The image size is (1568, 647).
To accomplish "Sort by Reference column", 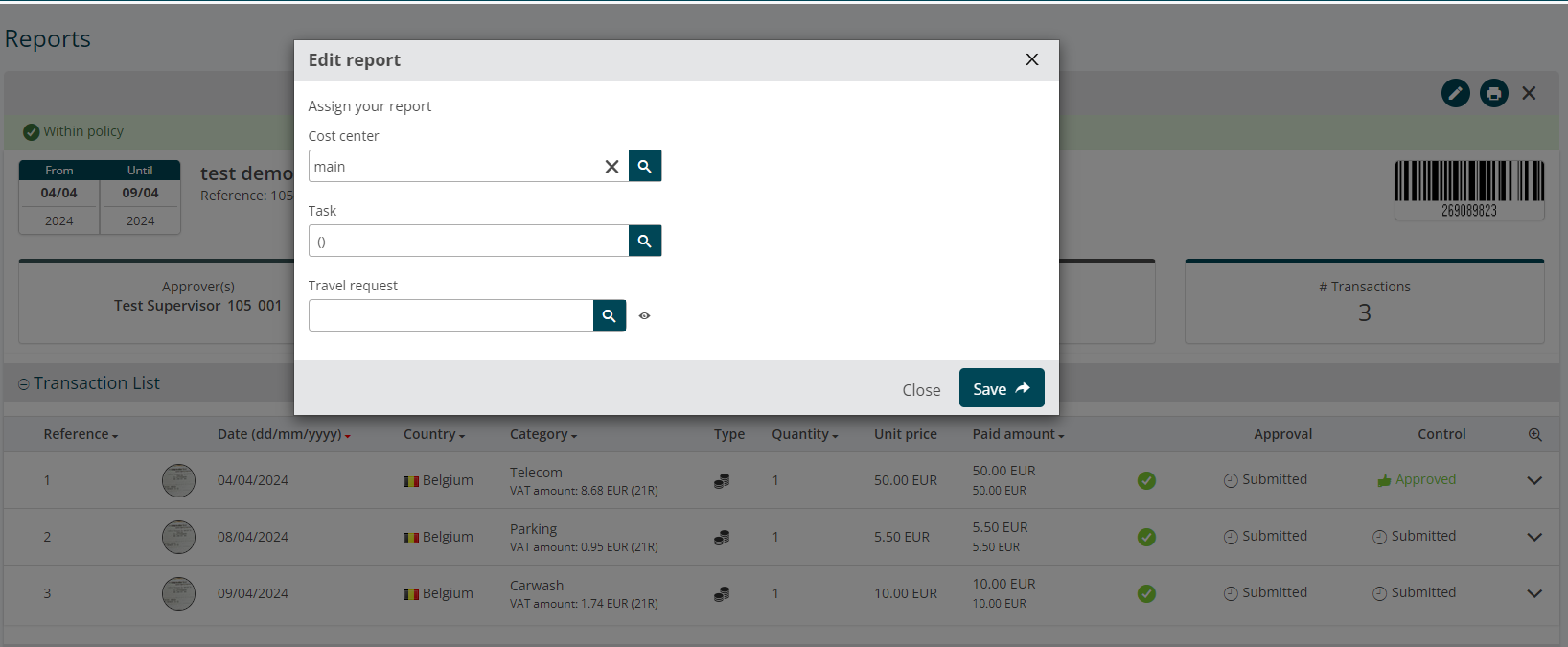I will coord(81,434).
